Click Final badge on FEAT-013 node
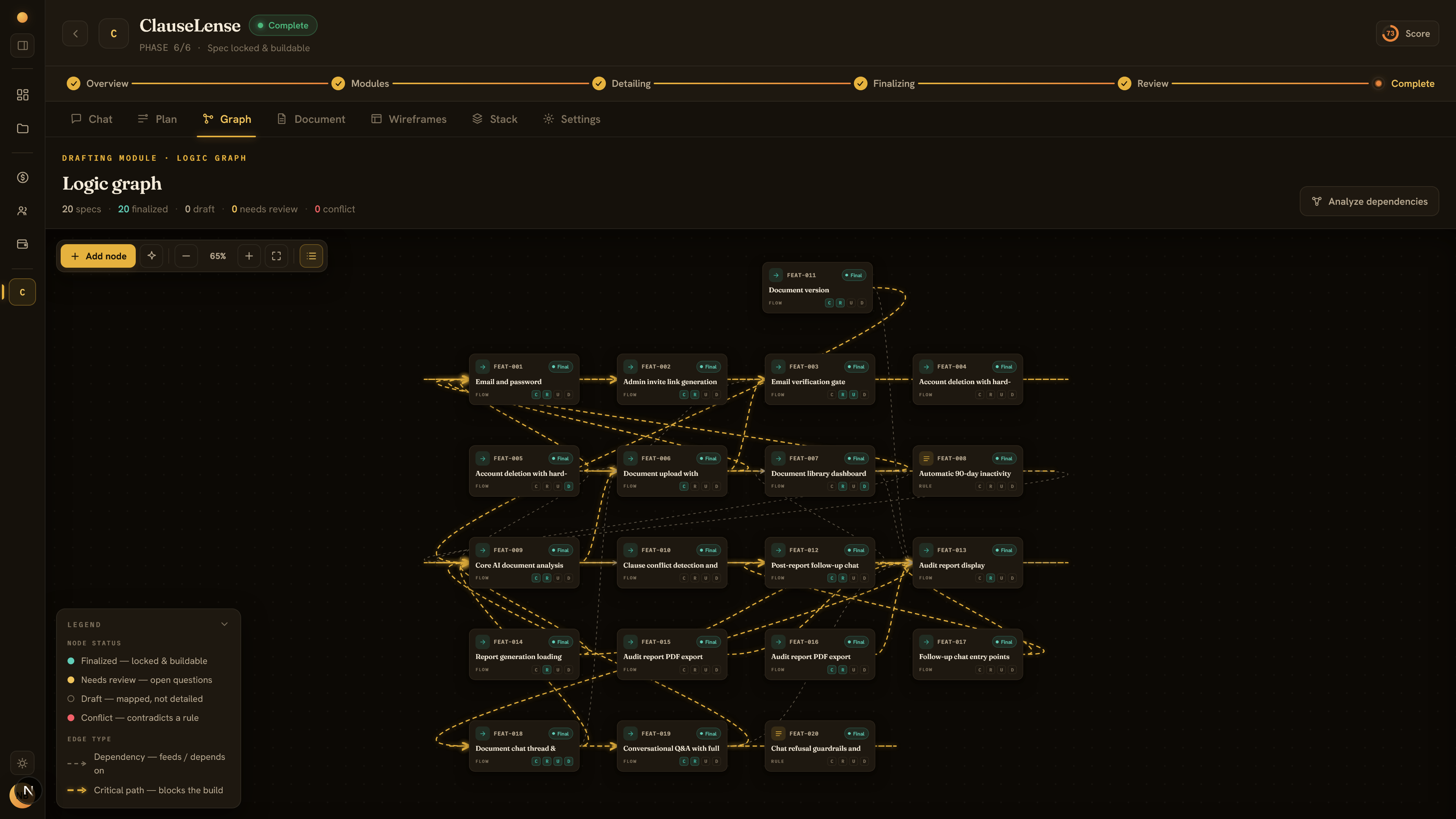The image size is (1456, 819). (x=1004, y=550)
